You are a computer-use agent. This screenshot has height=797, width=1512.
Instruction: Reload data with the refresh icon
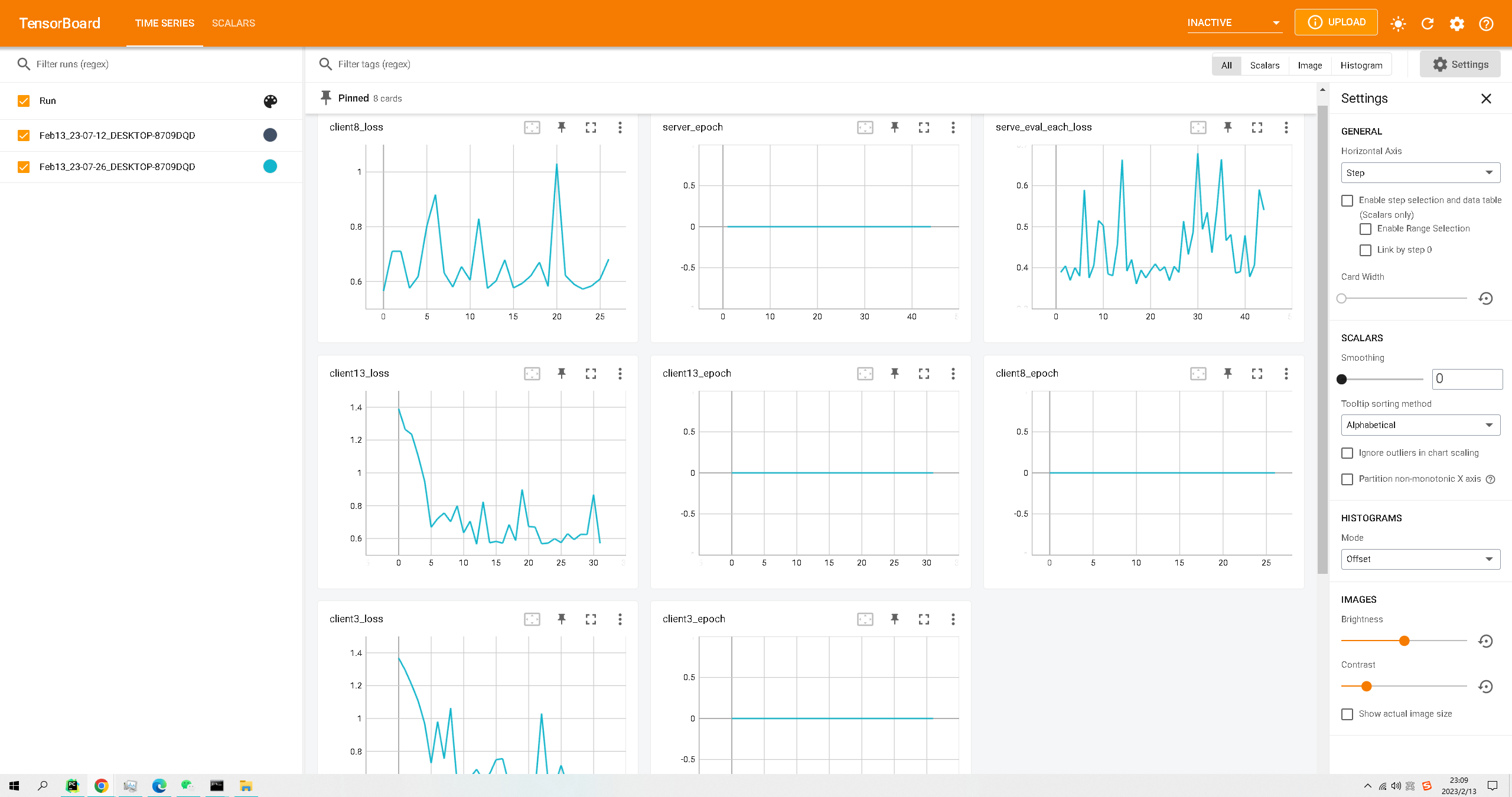pos(1428,24)
